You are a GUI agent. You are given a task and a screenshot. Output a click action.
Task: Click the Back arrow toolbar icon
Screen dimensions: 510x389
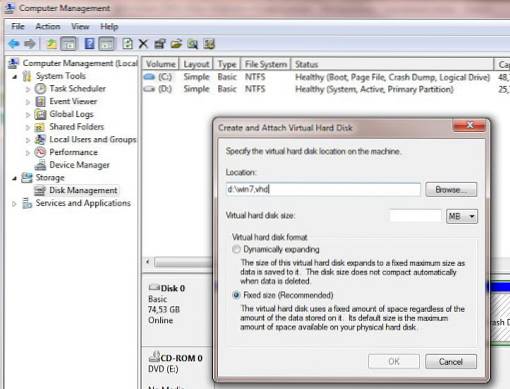[14, 43]
